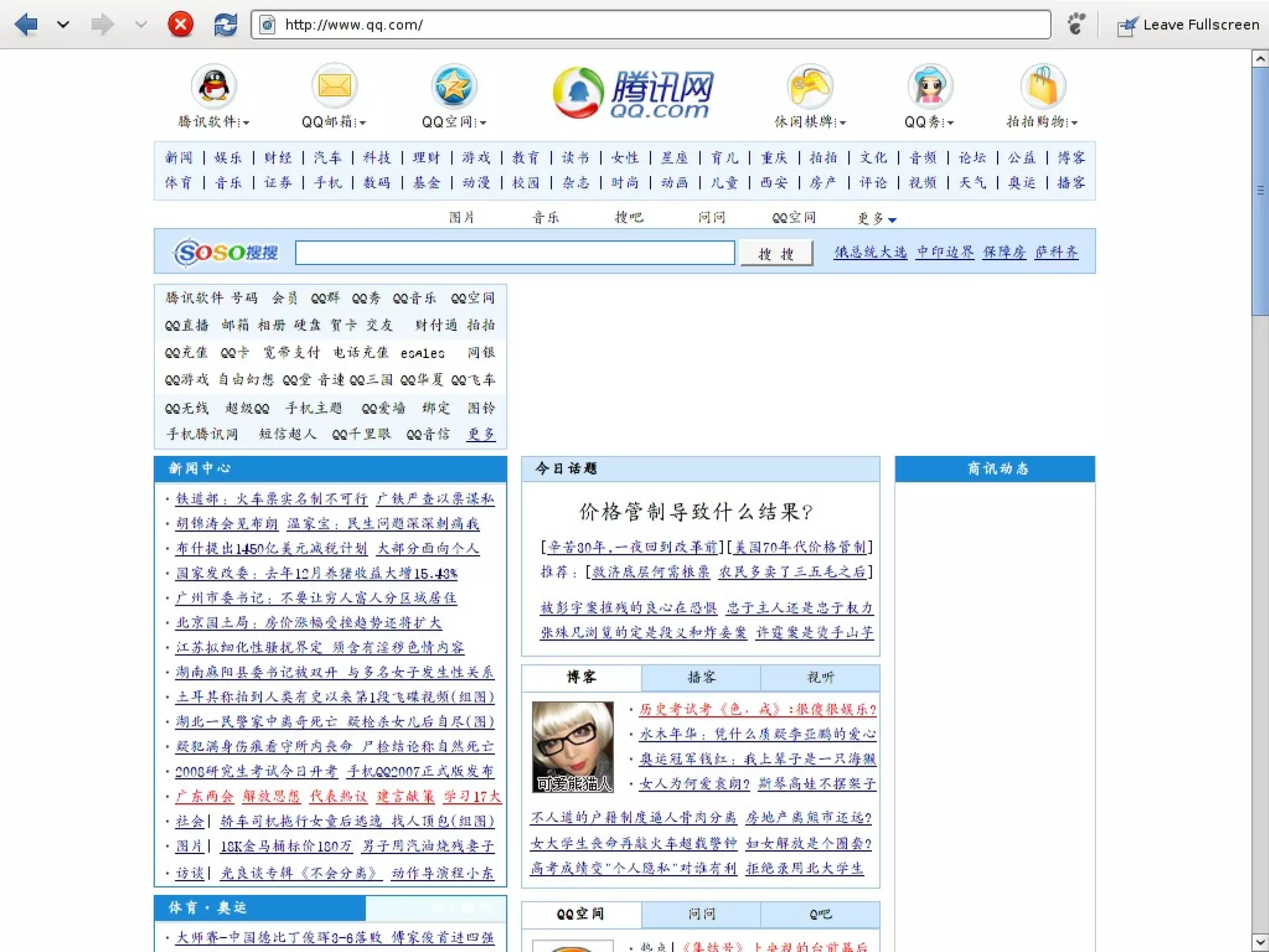Open the 腾讯软件 dropdown arrow
Viewport: 1269px width, 952px height.
pos(247,123)
